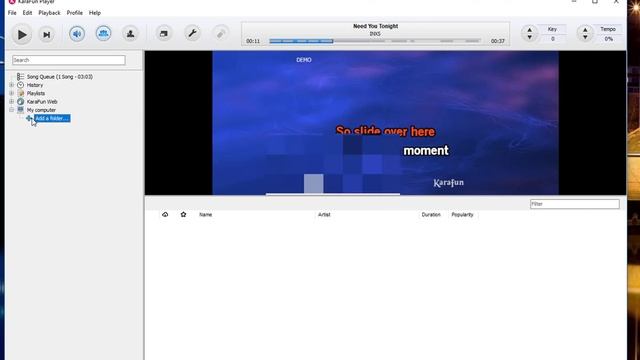Image resolution: width=640 pixels, height=360 pixels.
Task: Click the disabled editor pencil icon
Action: (x=220, y=33)
